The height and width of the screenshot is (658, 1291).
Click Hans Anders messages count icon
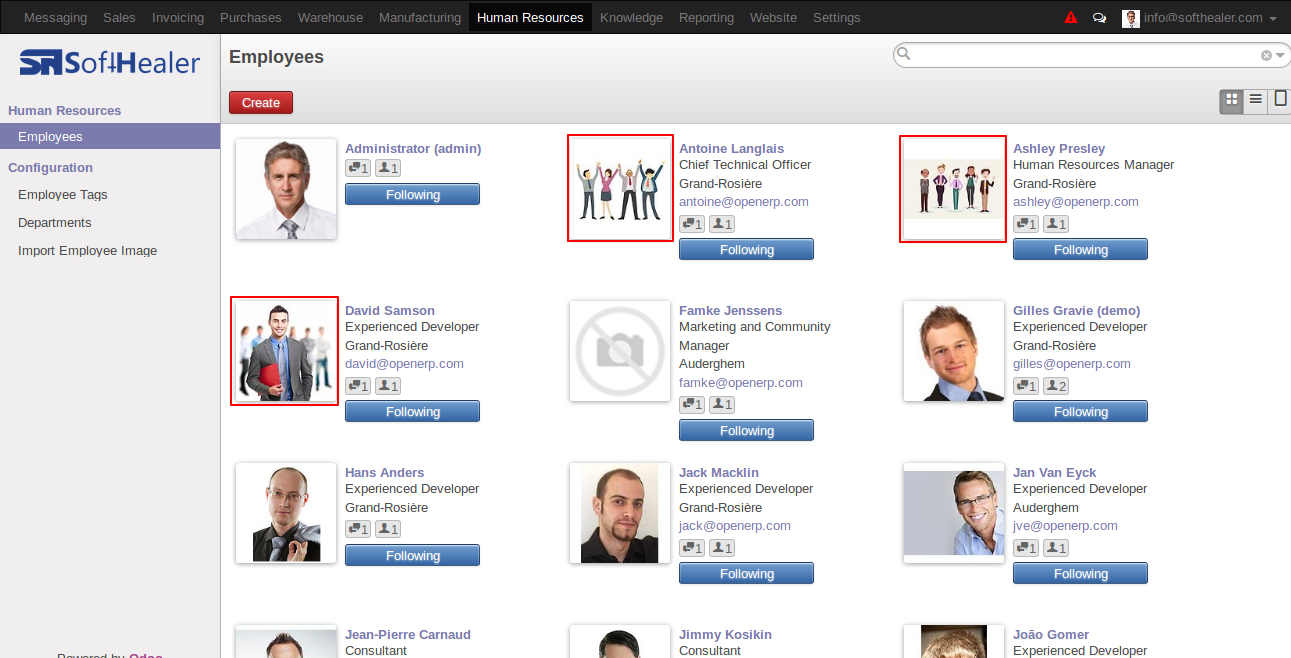(358, 529)
